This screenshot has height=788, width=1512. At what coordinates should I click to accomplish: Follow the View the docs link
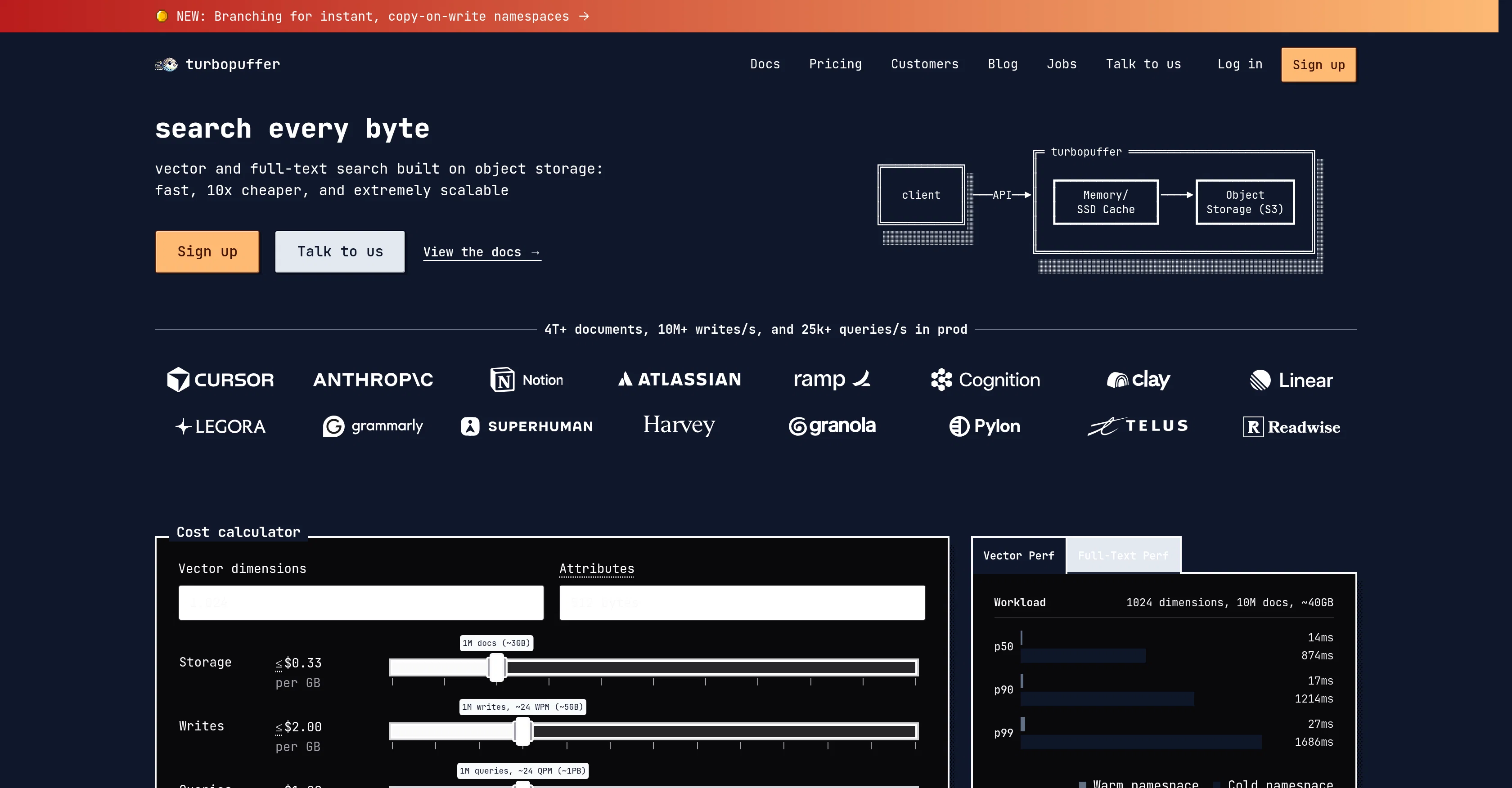[482, 252]
